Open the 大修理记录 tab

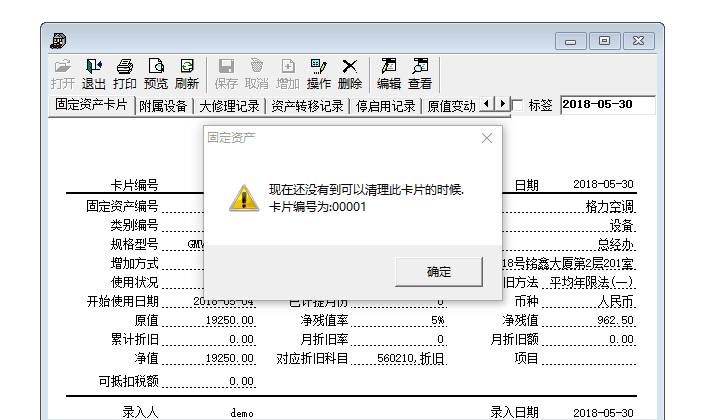[229, 106]
